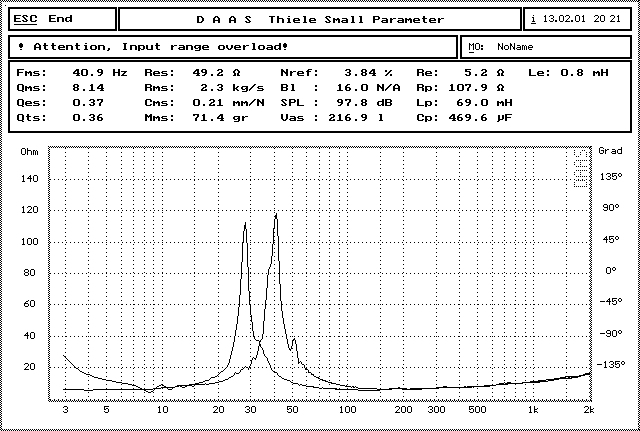Viewport: 640px width, 431px height.
Task: Click the vertical DAAS logo in graph corner
Action: click(x=581, y=169)
